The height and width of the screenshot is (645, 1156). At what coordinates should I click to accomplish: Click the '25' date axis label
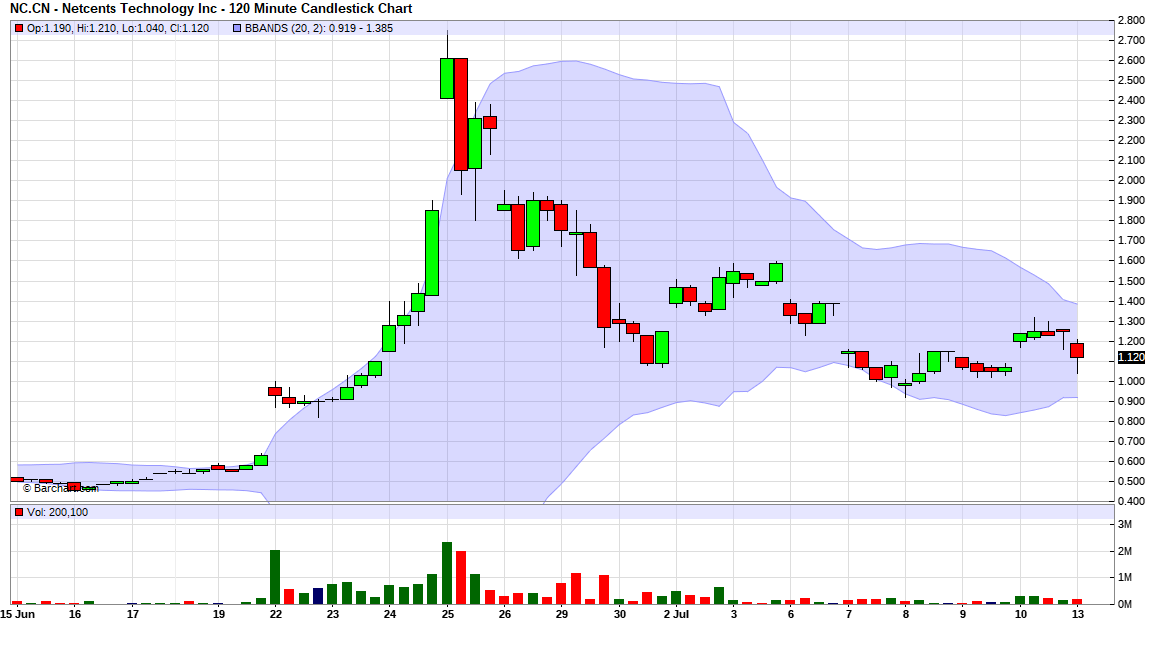pos(448,614)
